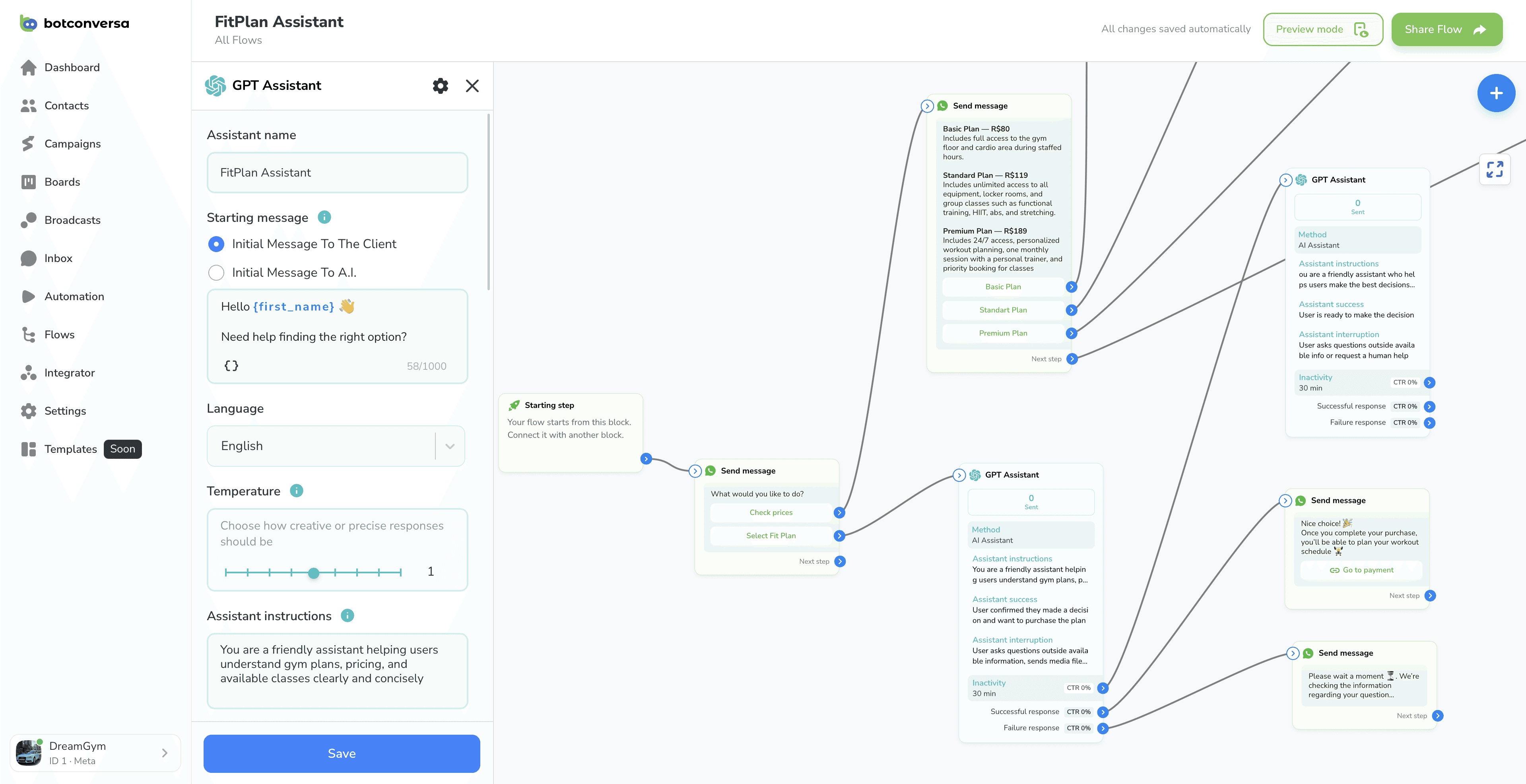Click the Templates menu item
The width and height of the screenshot is (1526, 784).
point(70,449)
